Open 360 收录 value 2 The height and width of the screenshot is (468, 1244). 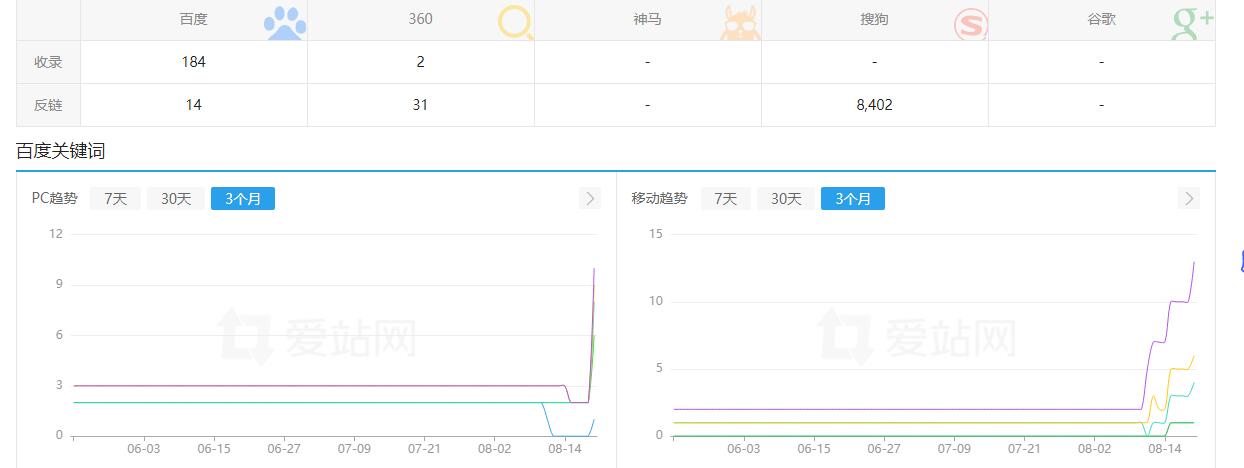tap(421, 62)
